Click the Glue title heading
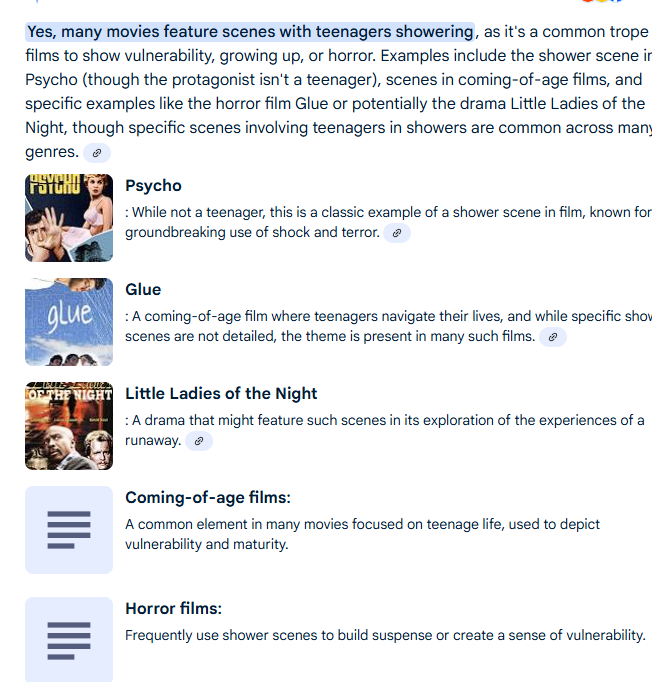Screen dimensions: 652x682 143,290
